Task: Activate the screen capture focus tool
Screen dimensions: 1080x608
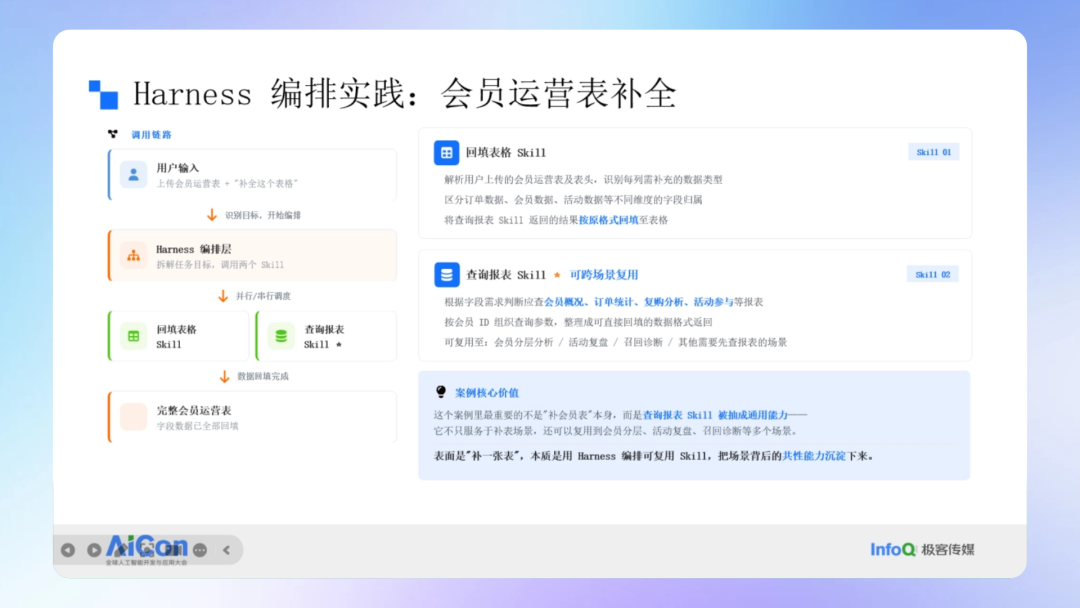Action: coord(147,549)
